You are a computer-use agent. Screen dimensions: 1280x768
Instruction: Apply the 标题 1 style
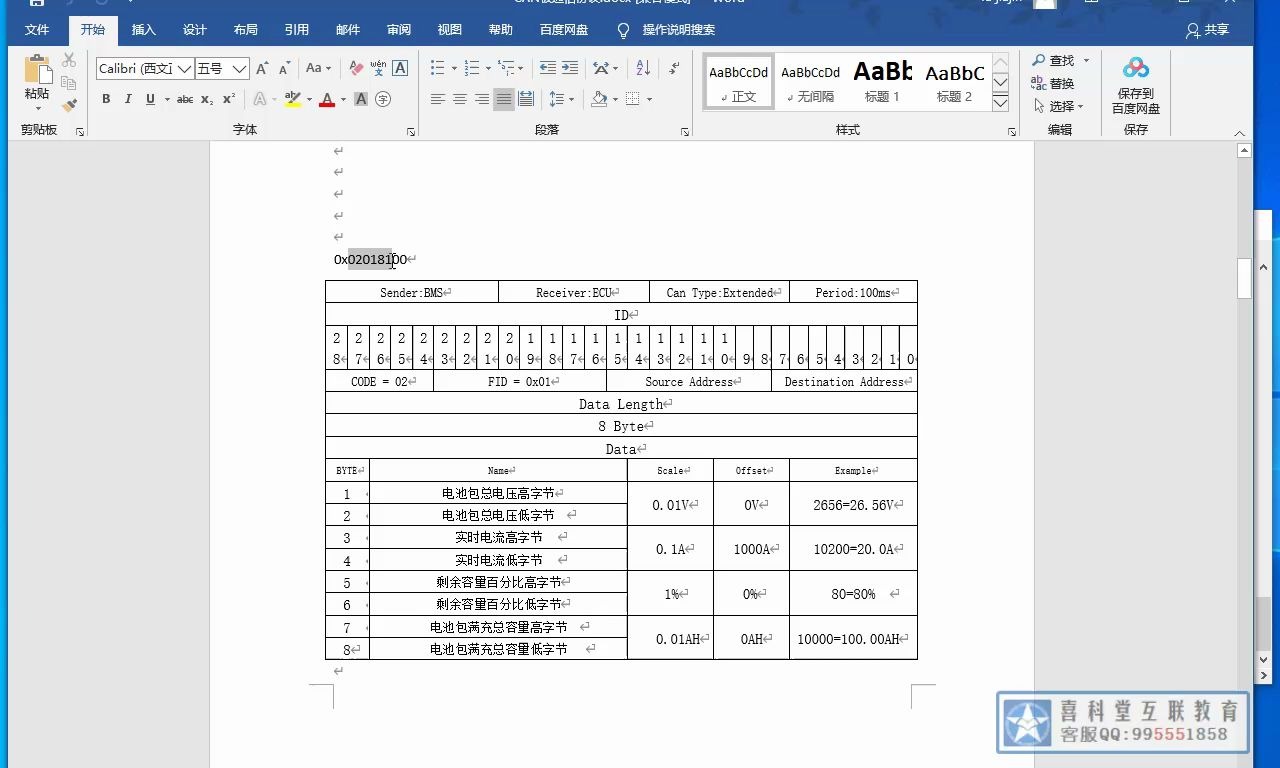coord(883,82)
